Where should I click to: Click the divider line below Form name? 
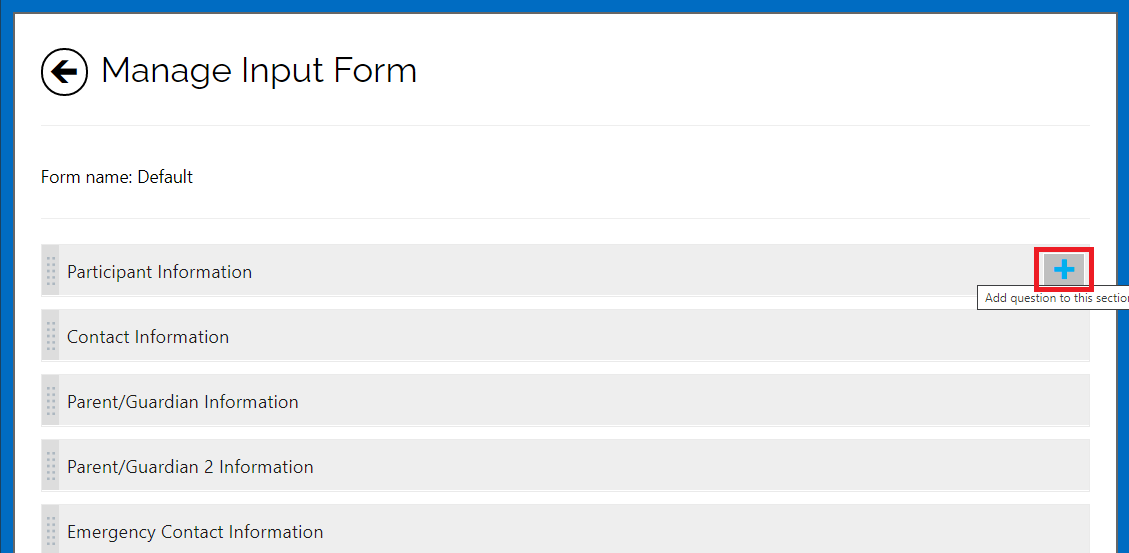click(x=565, y=218)
